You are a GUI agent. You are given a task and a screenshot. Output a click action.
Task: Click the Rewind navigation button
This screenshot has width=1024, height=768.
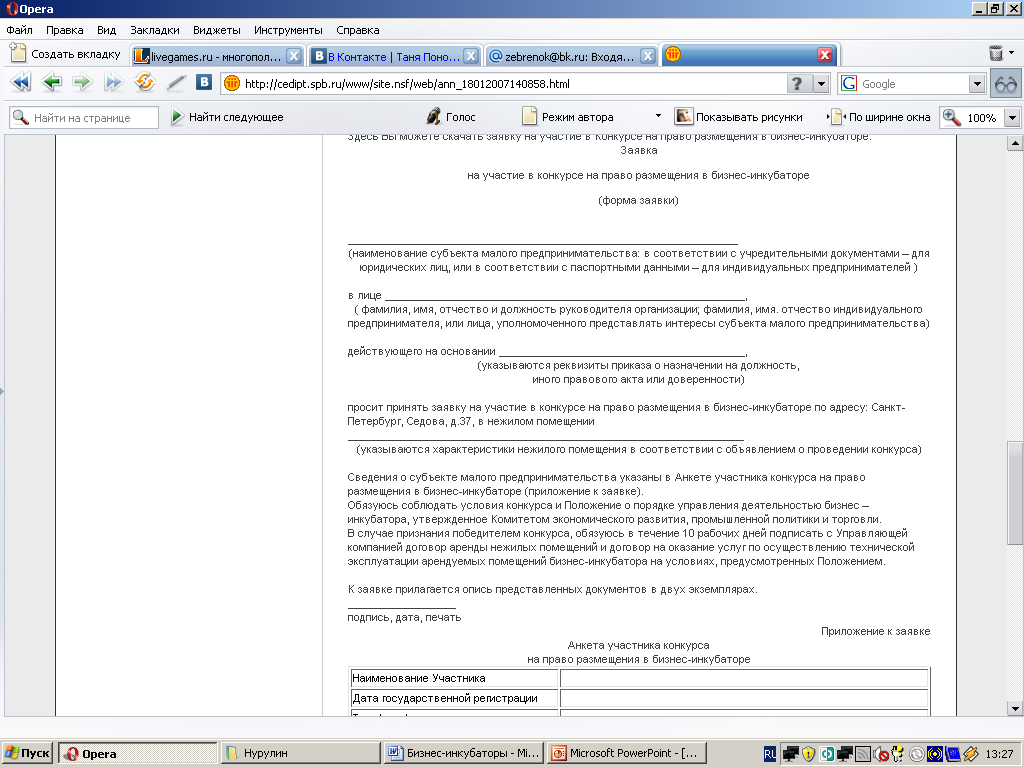tap(21, 82)
